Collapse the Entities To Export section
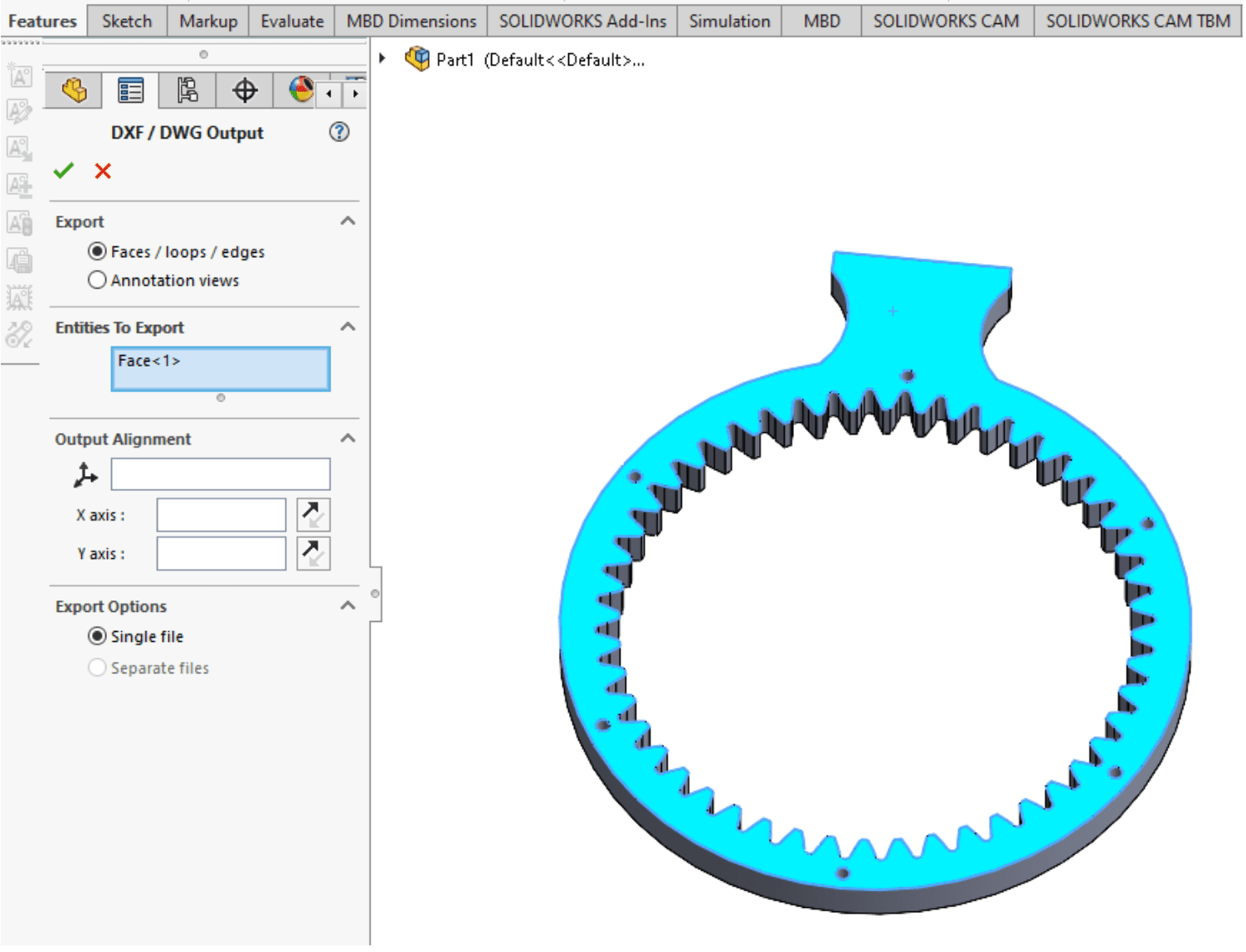 click(348, 327)
